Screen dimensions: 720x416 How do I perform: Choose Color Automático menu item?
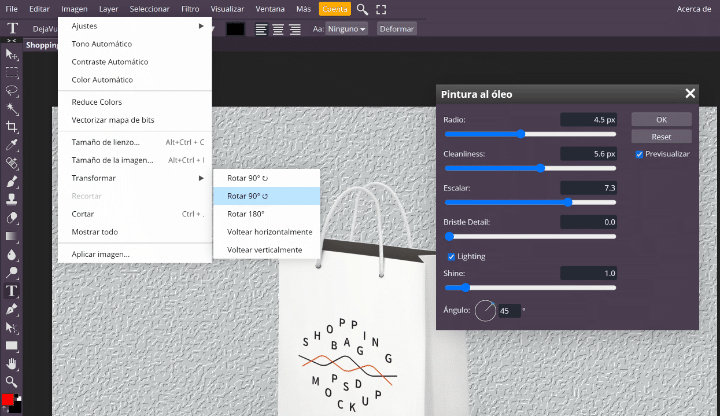(135, 80)
